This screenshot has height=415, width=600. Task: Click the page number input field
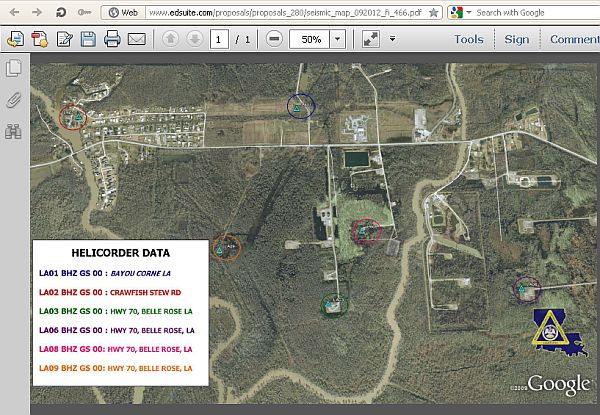(x=219, y=40)
